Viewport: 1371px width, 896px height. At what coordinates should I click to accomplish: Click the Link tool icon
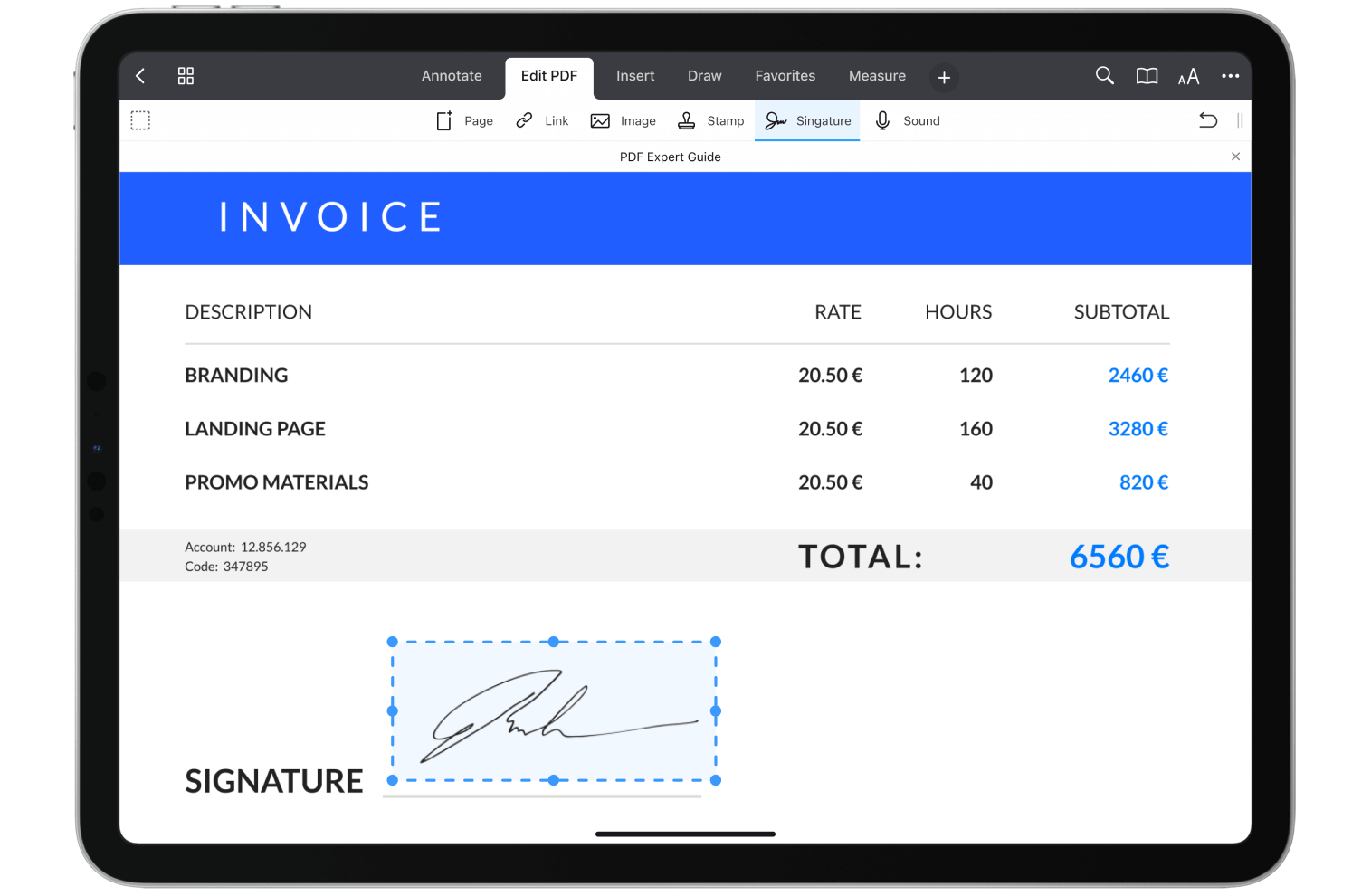(524, 120)
